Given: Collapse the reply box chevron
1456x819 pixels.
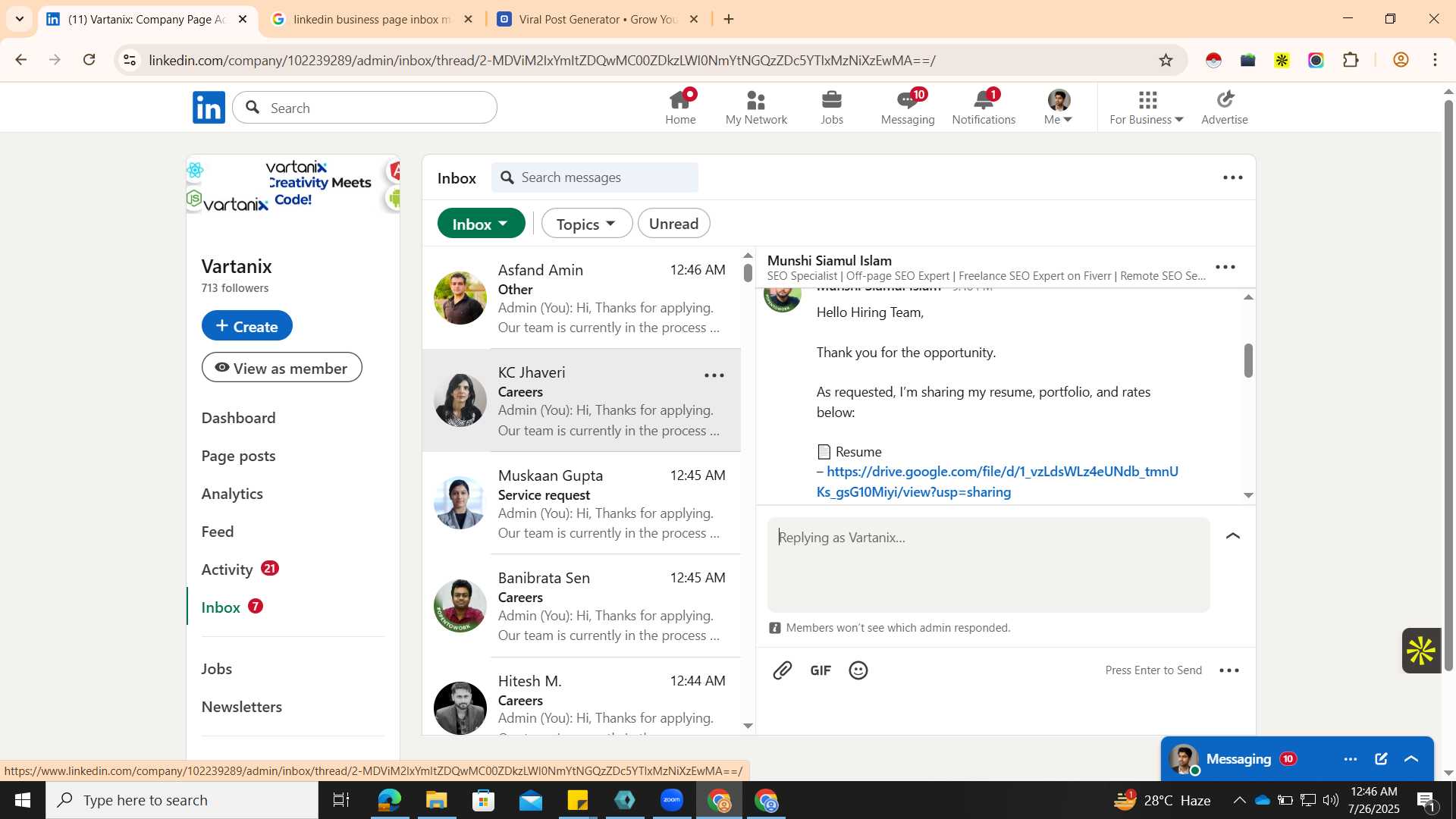Looking at the screenshot, I should pos(1233,536).
